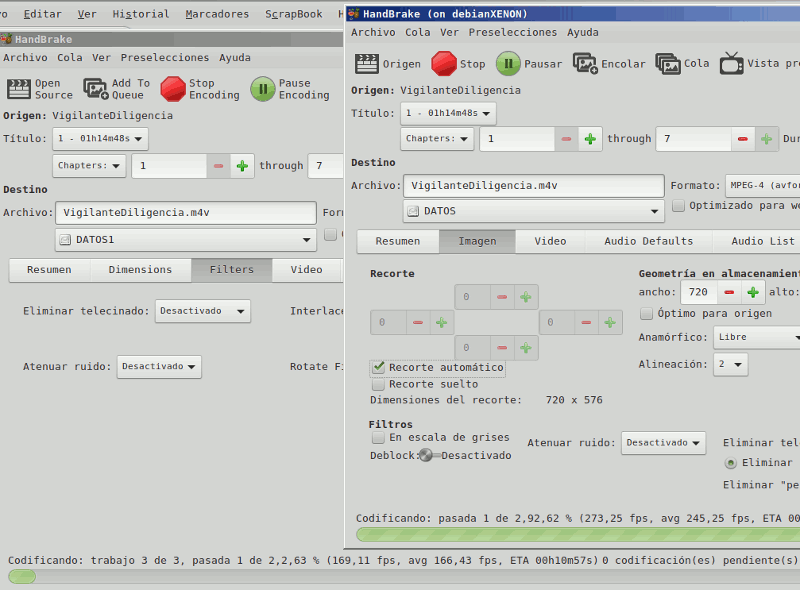
Task: Adjust the Deblock slider handle
Action: (426, 455)
